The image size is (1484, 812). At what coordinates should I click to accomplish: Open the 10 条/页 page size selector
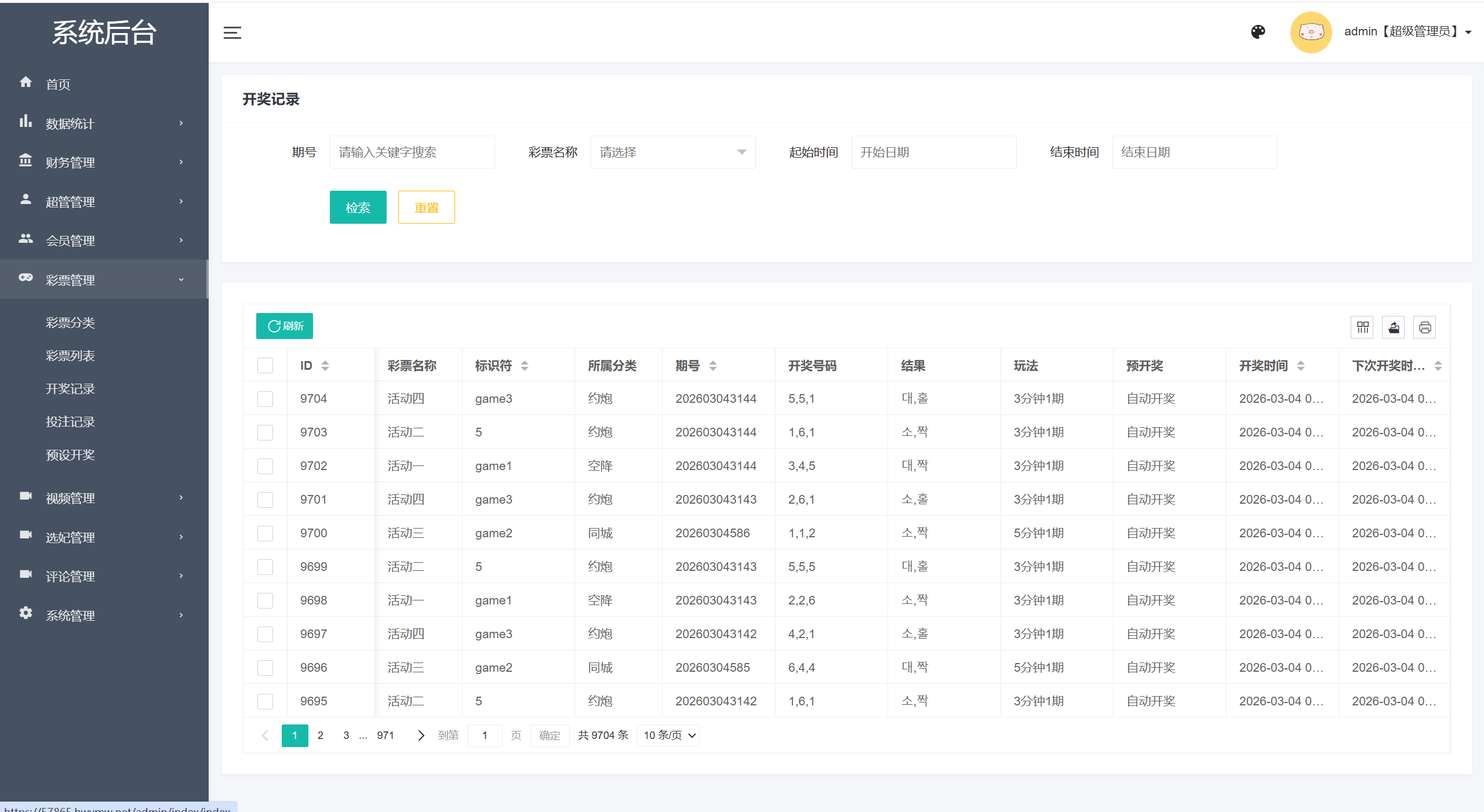[x=668, y=735]
